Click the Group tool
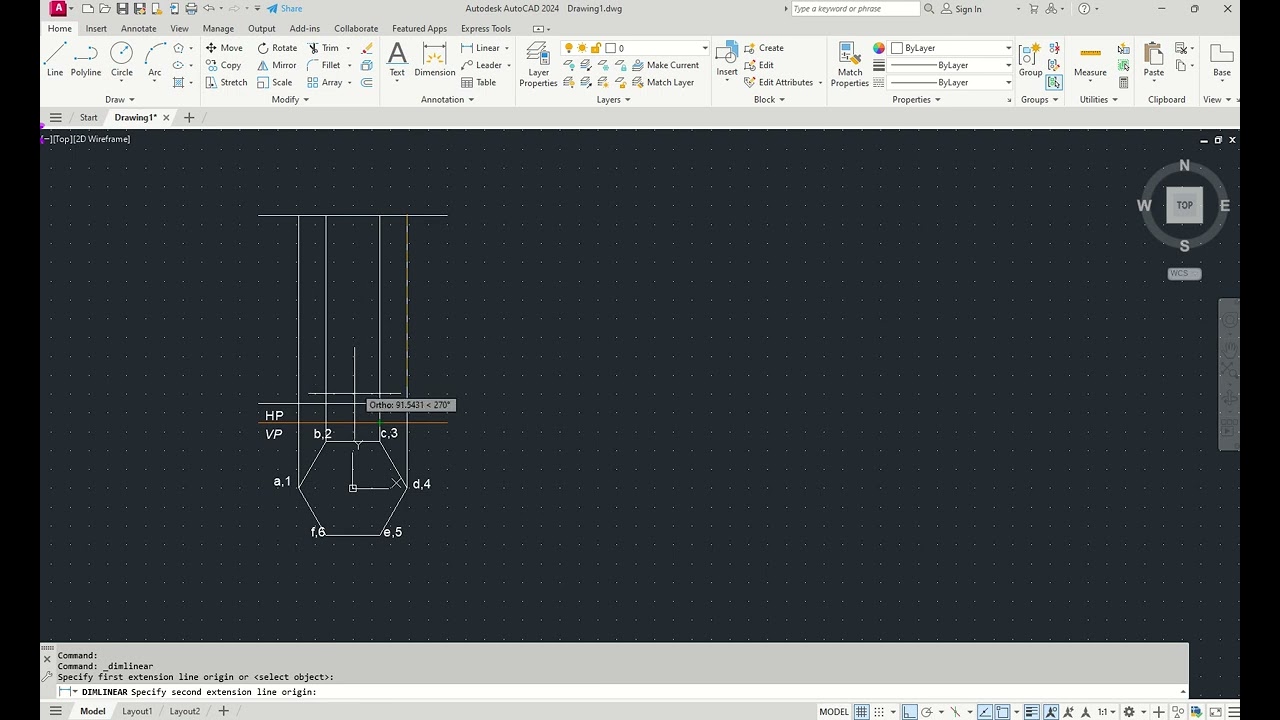 tap(1030, 59)
